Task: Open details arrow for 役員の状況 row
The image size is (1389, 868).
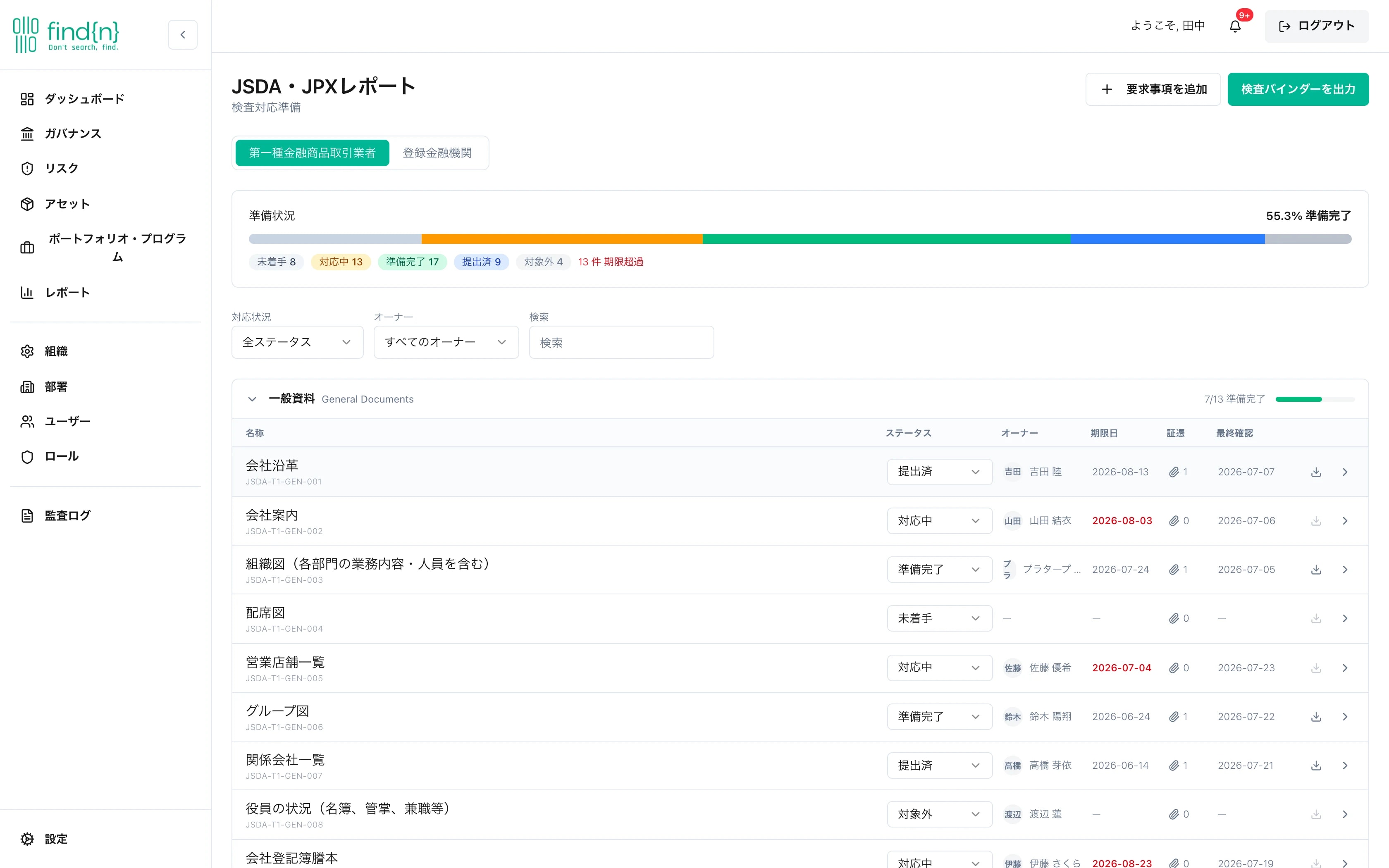Action: pos(1345,814)
